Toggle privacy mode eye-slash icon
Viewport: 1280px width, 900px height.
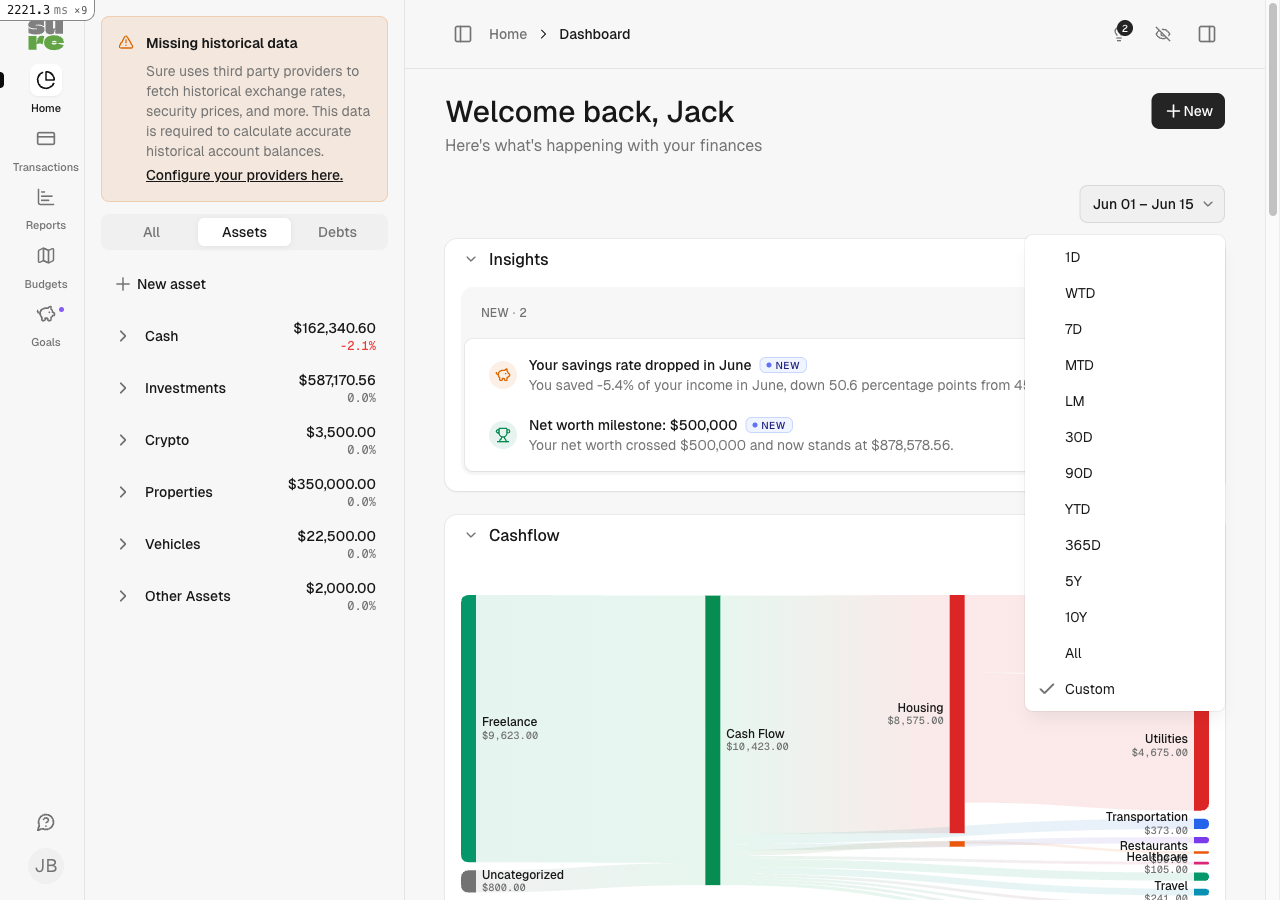1163,34
